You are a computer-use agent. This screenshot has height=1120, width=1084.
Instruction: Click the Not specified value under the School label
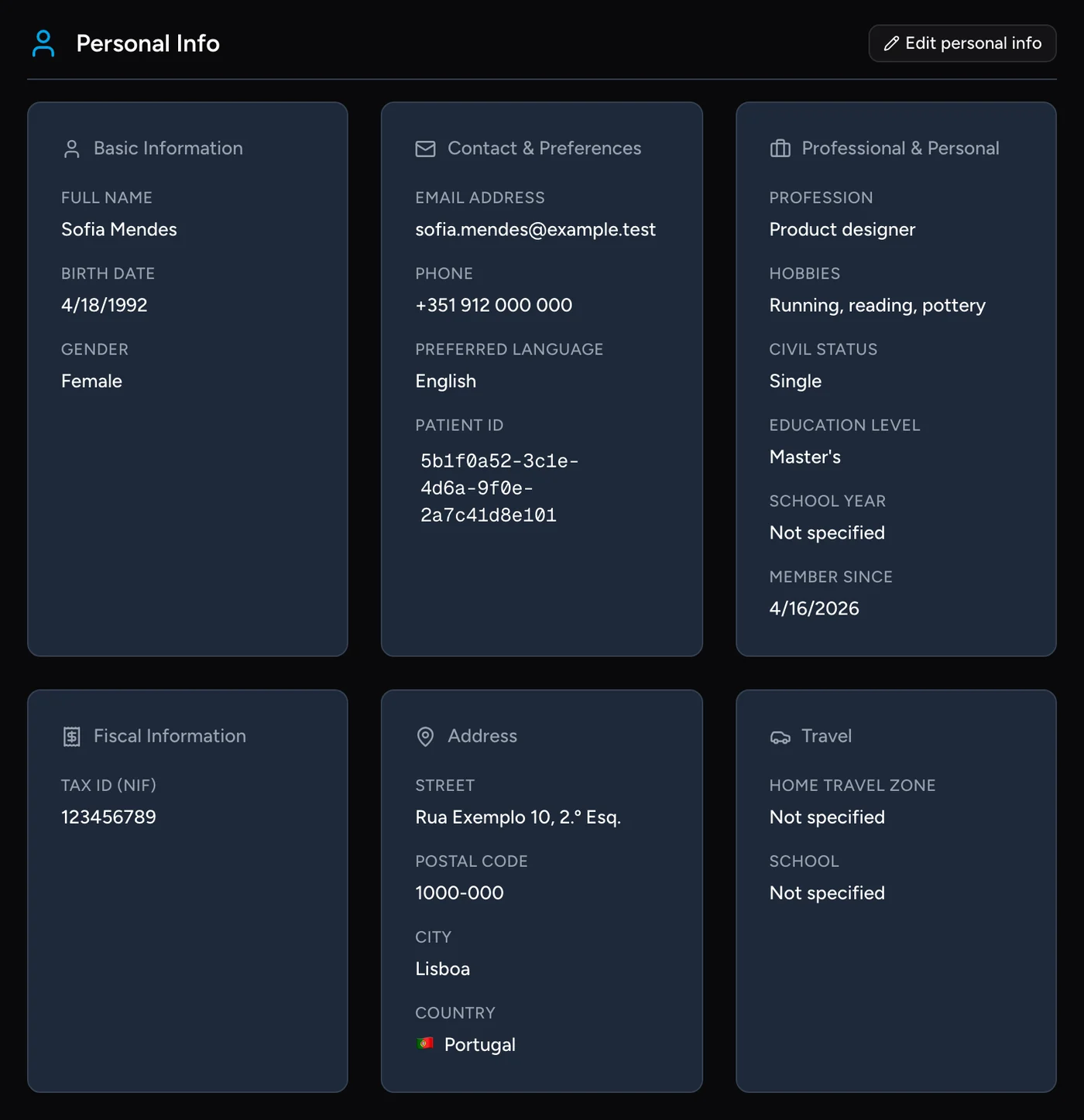click(x=827, y=892)
